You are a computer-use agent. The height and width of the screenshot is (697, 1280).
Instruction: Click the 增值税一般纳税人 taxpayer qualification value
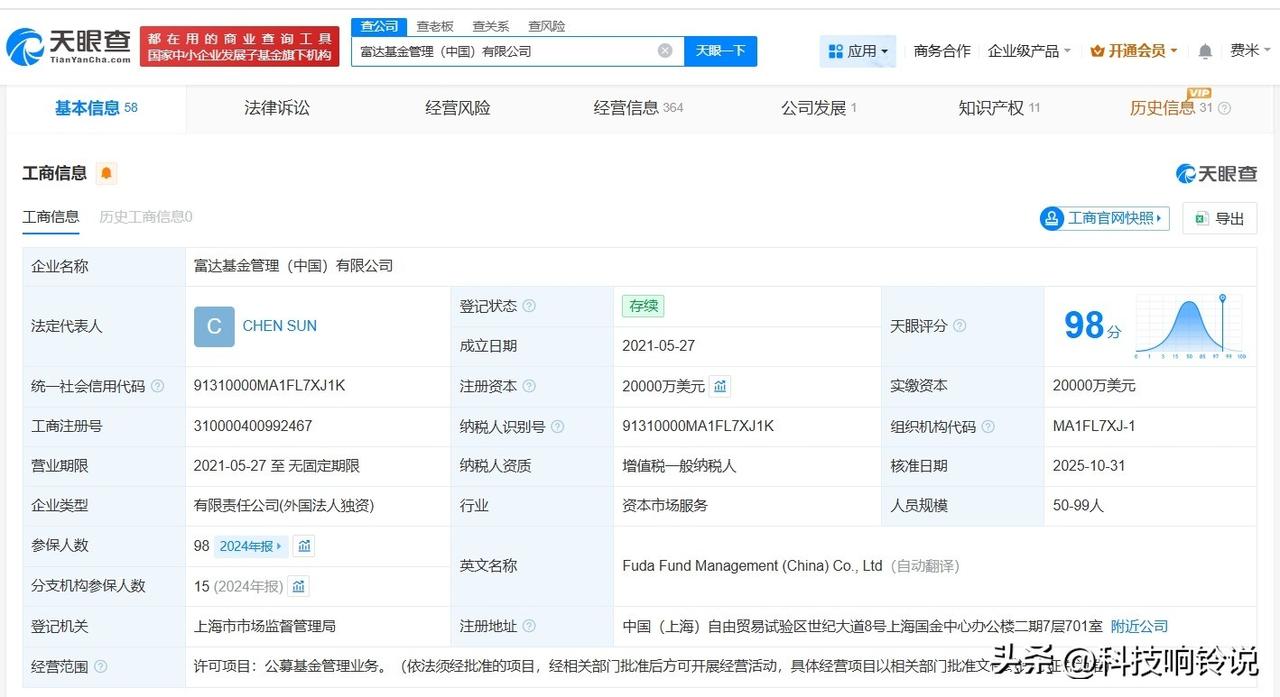(679, 466)
